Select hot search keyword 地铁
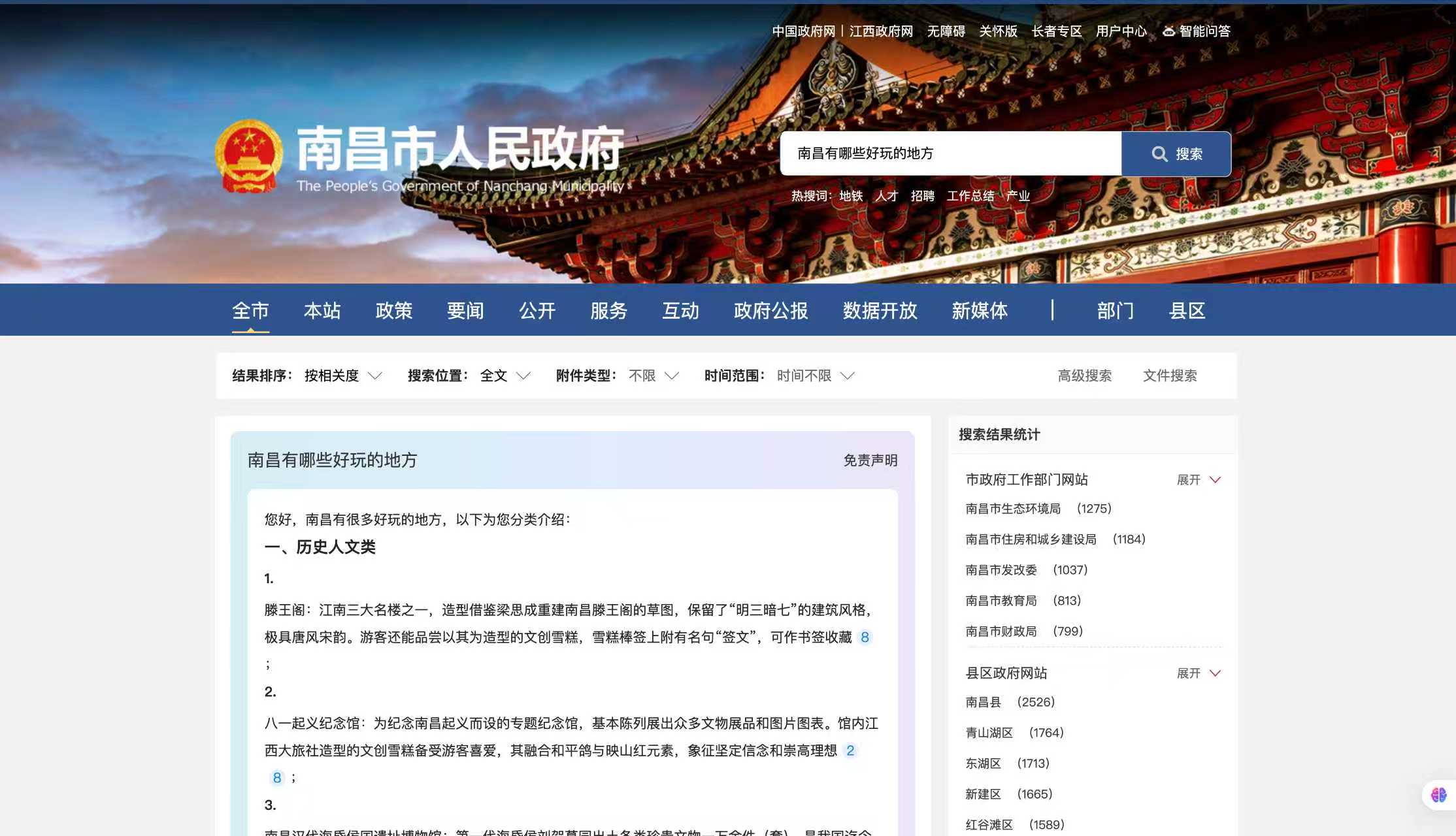The height and width of the screenshot is (836, 1456). (851, 196)
